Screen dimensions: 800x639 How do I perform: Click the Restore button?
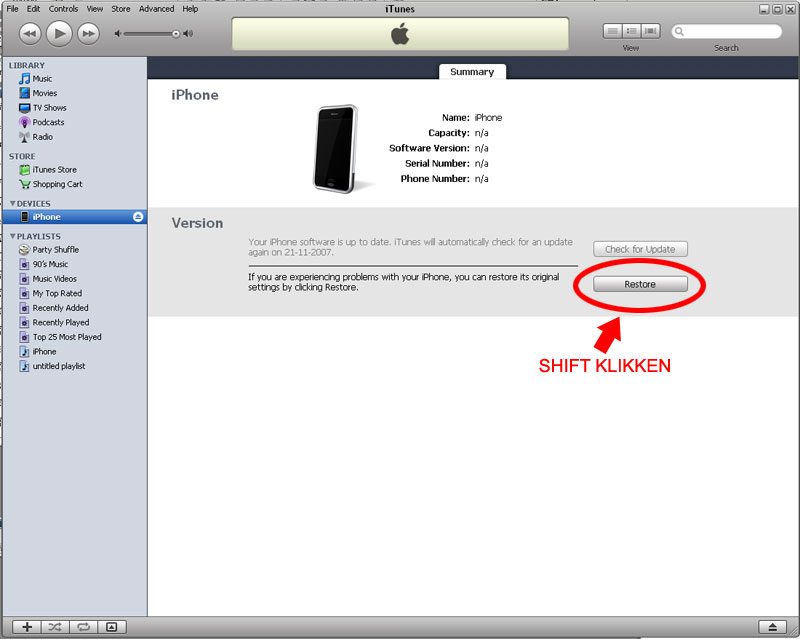(640, 284)
